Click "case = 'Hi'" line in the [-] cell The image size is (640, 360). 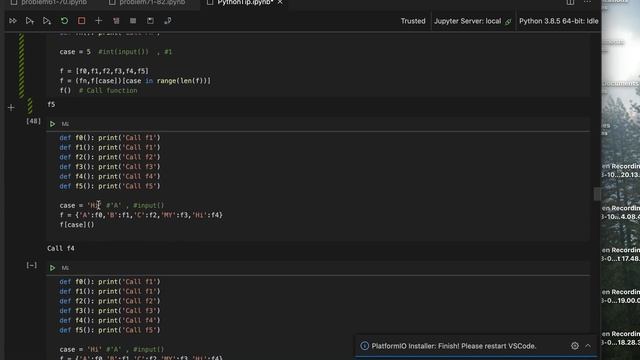[111, 349]
